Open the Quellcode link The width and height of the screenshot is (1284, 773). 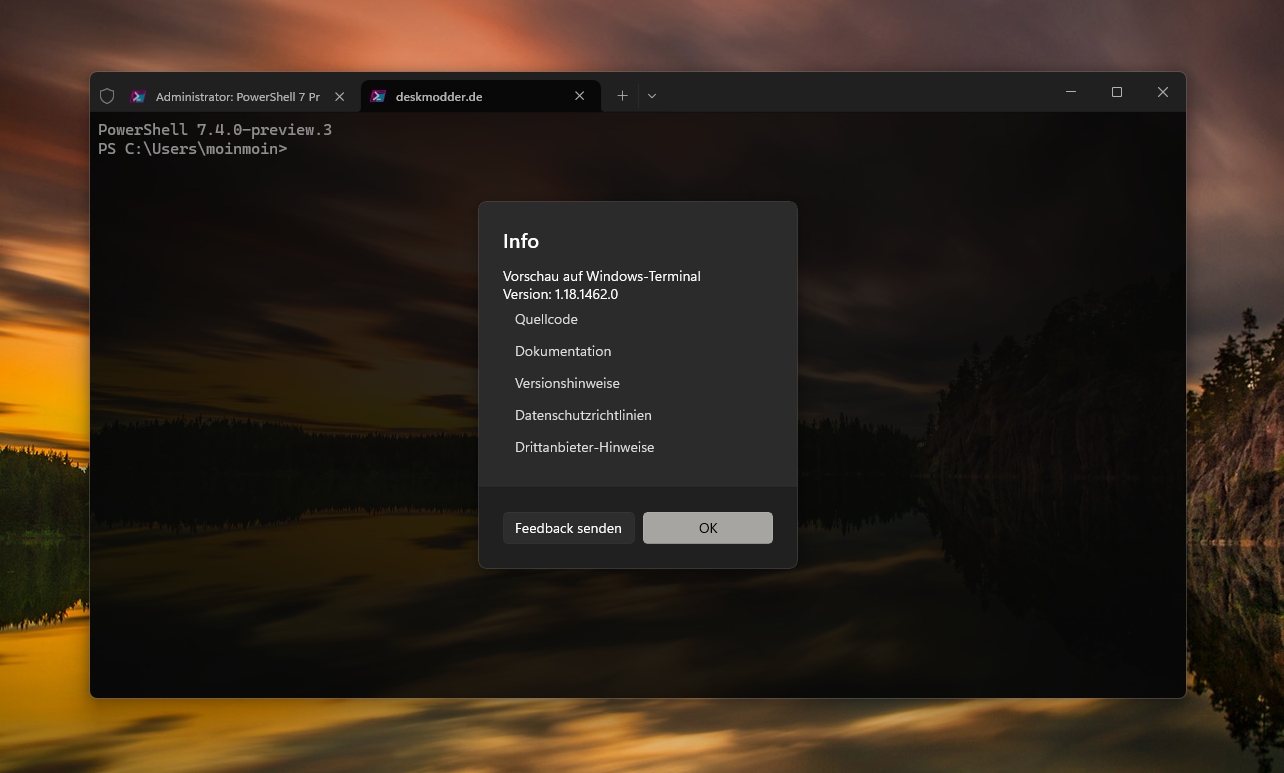pos(546,319)
